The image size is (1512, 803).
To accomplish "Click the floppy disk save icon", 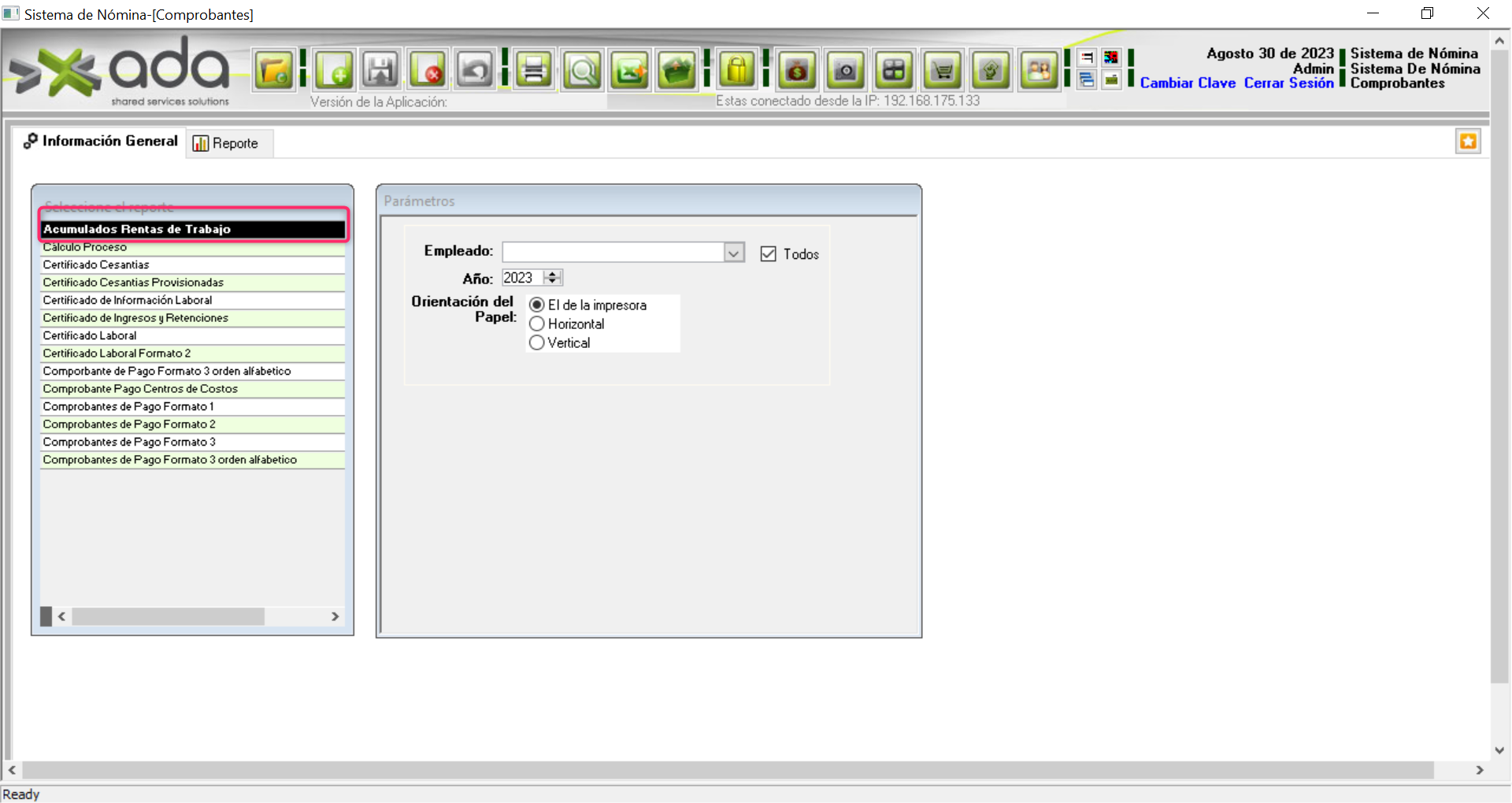I will coord(381,71).
